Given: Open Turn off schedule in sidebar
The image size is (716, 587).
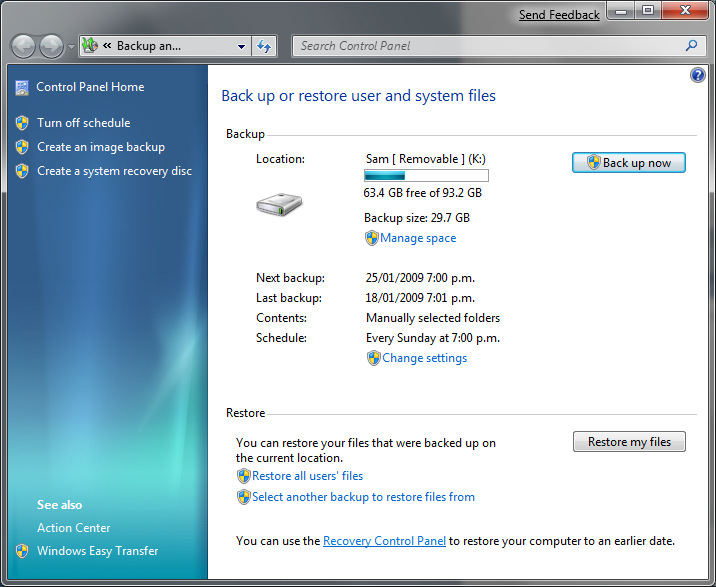Looking at the screenshot, I should pos(83,123).
